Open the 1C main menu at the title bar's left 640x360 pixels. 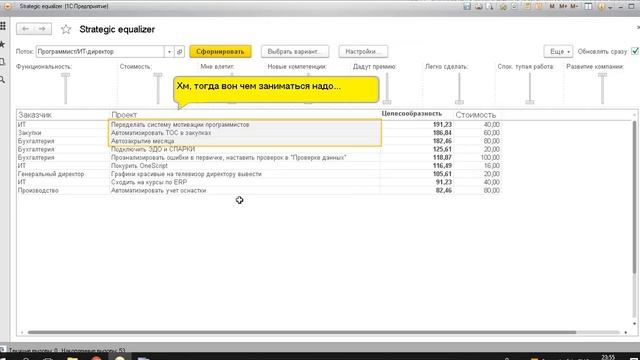7,6
